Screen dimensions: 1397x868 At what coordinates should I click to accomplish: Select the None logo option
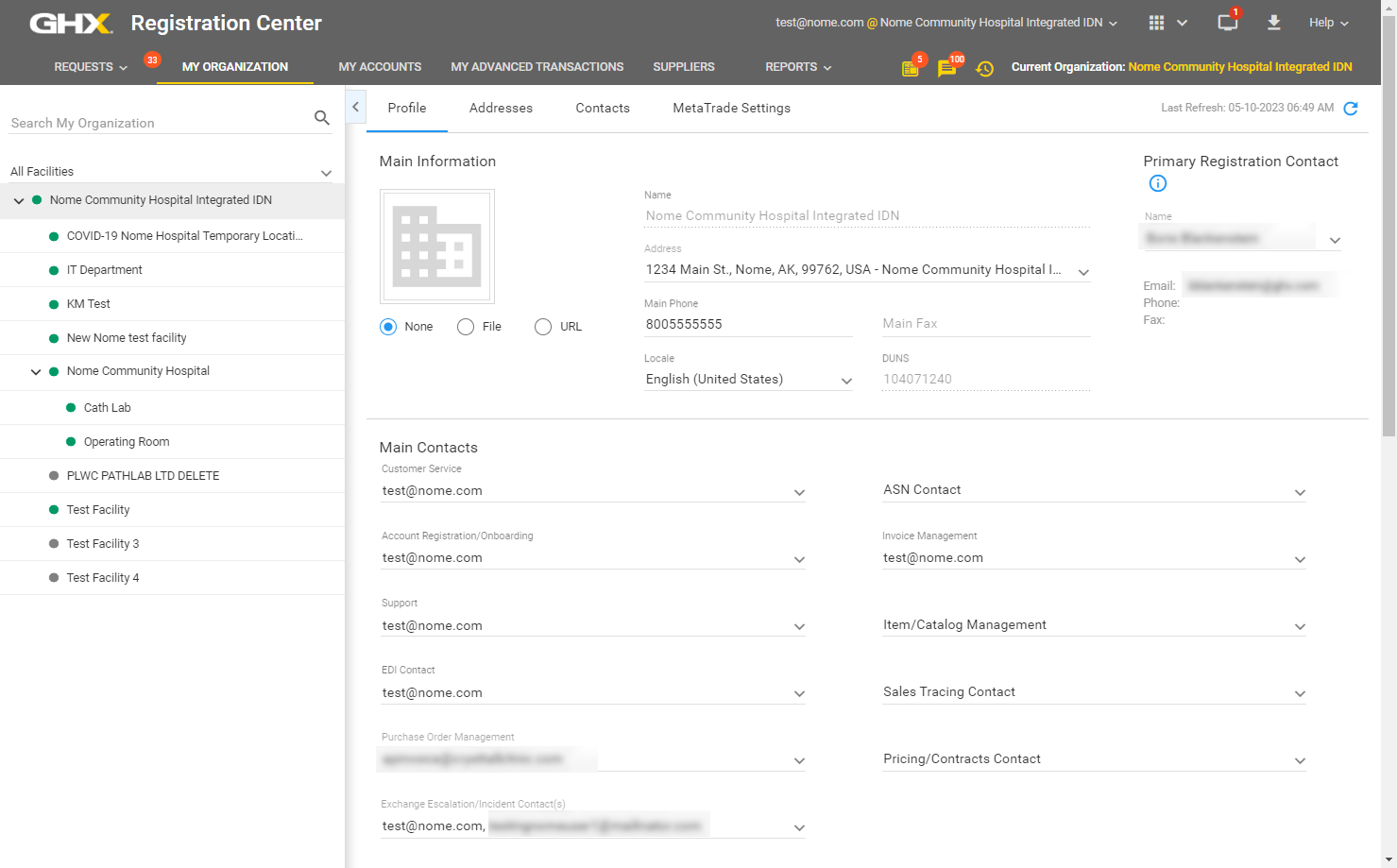coord(388,327)
